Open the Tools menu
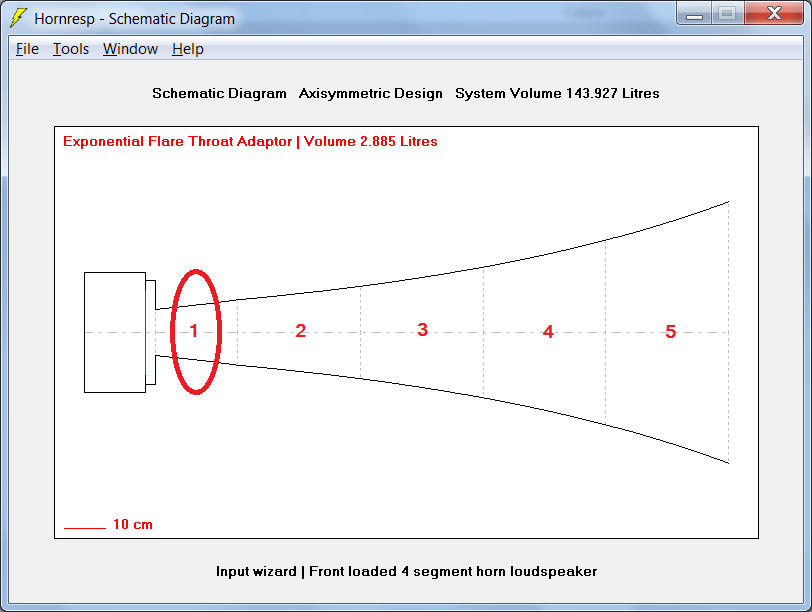This screenshot has height=612, width=812. (71, 49)
